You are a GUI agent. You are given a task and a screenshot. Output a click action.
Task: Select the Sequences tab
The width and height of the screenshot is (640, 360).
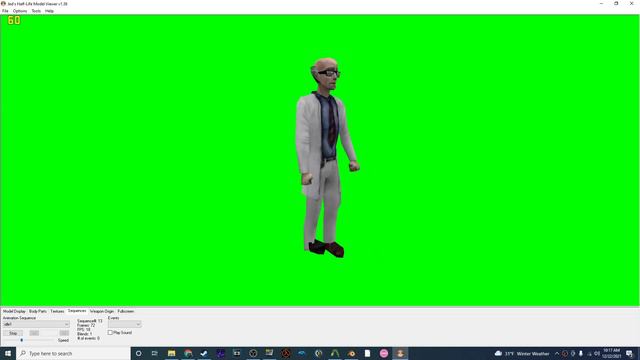(x=77, y=311)
